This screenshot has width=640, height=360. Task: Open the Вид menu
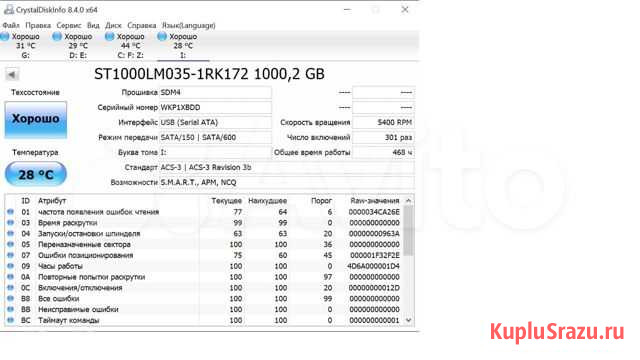[x=93, y=25]
